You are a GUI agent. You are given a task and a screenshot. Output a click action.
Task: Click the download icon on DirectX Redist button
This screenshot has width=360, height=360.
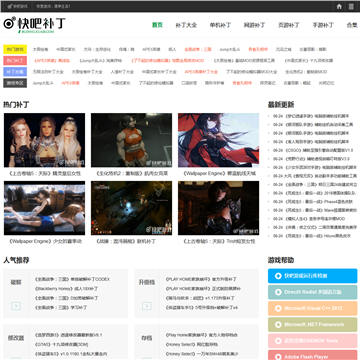tap(278, 292)
